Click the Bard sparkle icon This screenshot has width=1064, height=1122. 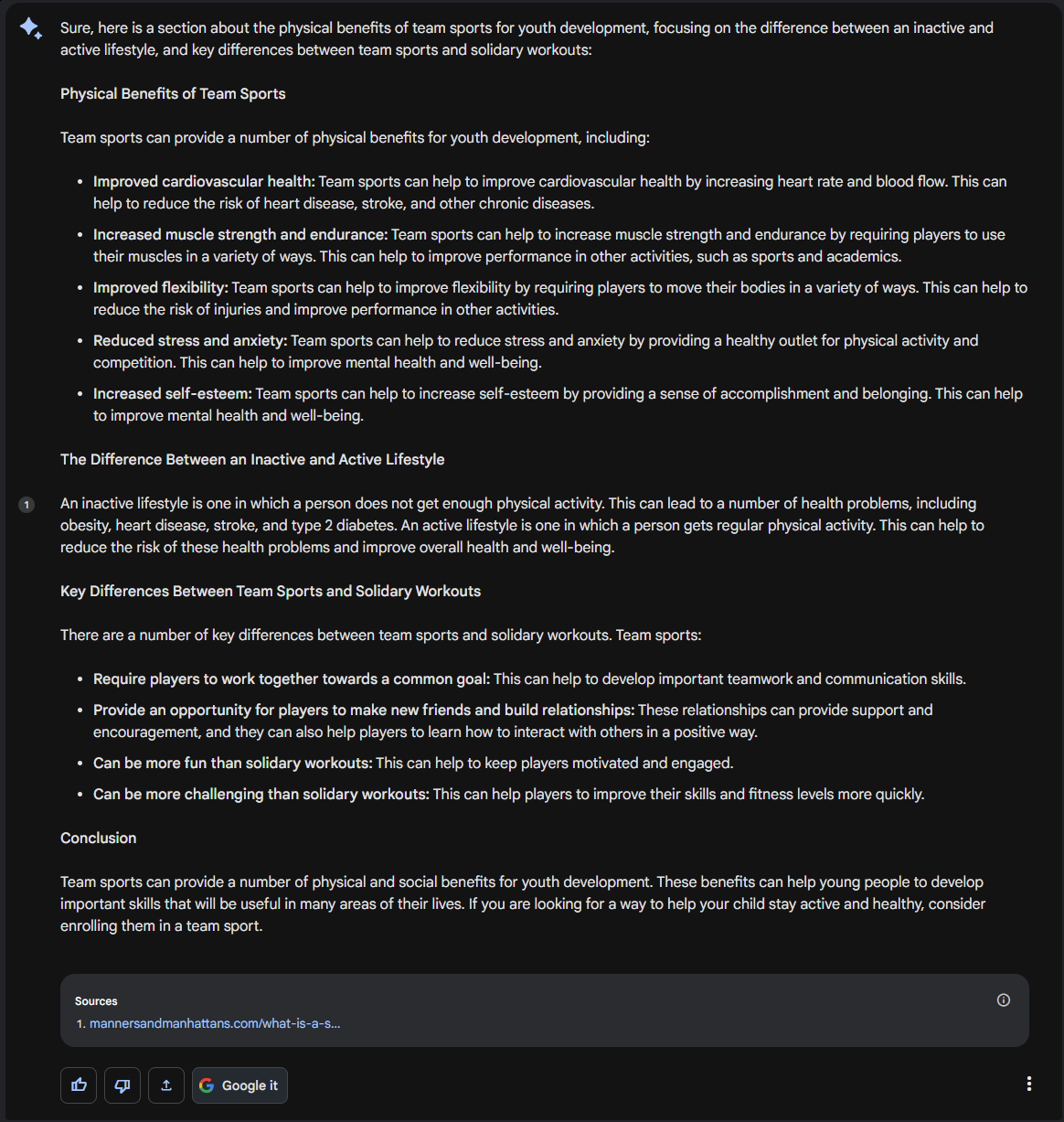(x=30, y=28)
